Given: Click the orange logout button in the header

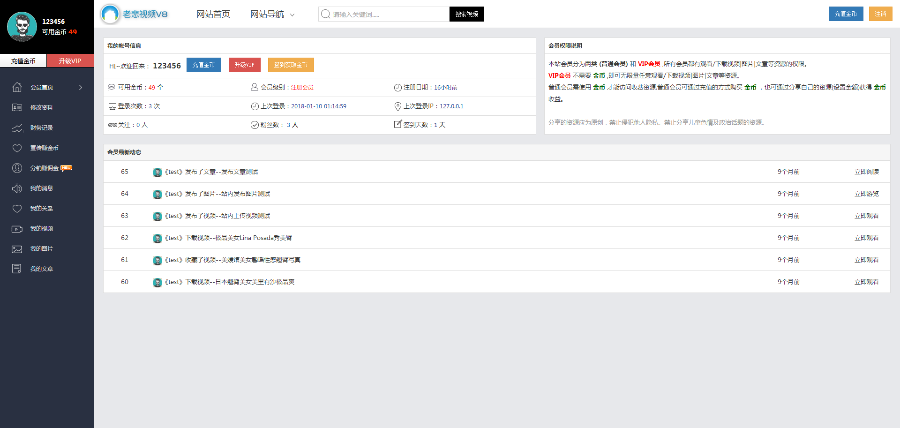Looking at the screenshot, I should [880, 14].
